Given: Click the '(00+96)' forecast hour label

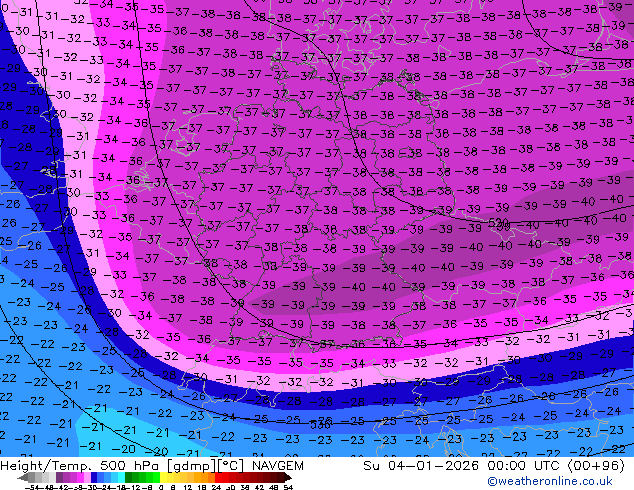Looking at the screenshot, I should pos(596,466).
